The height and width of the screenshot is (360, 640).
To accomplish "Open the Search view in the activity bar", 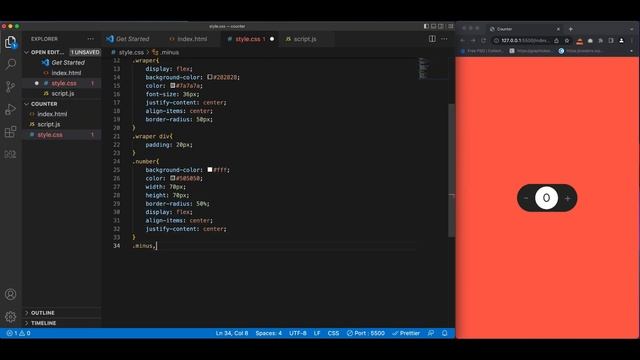I will tap(11, 64).
